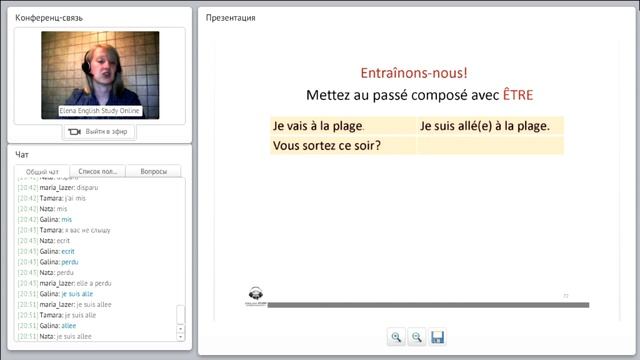Switch to the 'Общий чат' tab
Image resolution: width=640 pixels, height=360 pixels.
point(42,171)
